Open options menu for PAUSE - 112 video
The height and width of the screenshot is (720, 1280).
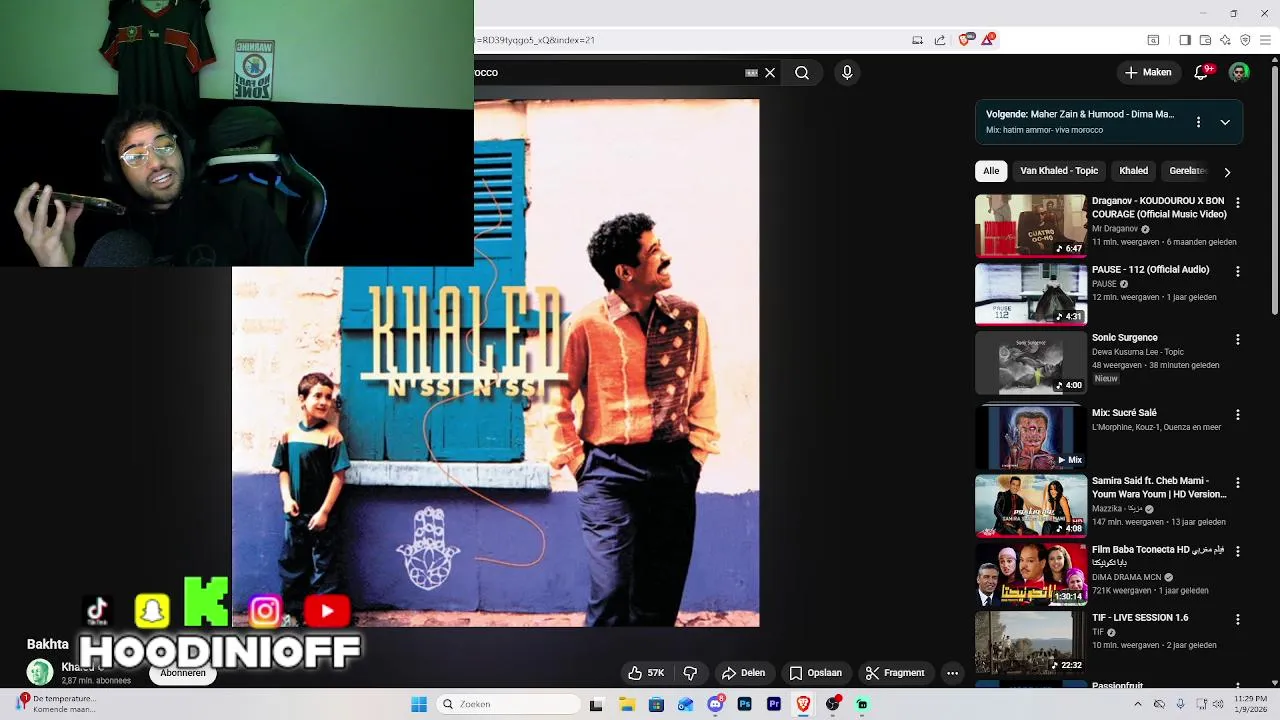1238,271
